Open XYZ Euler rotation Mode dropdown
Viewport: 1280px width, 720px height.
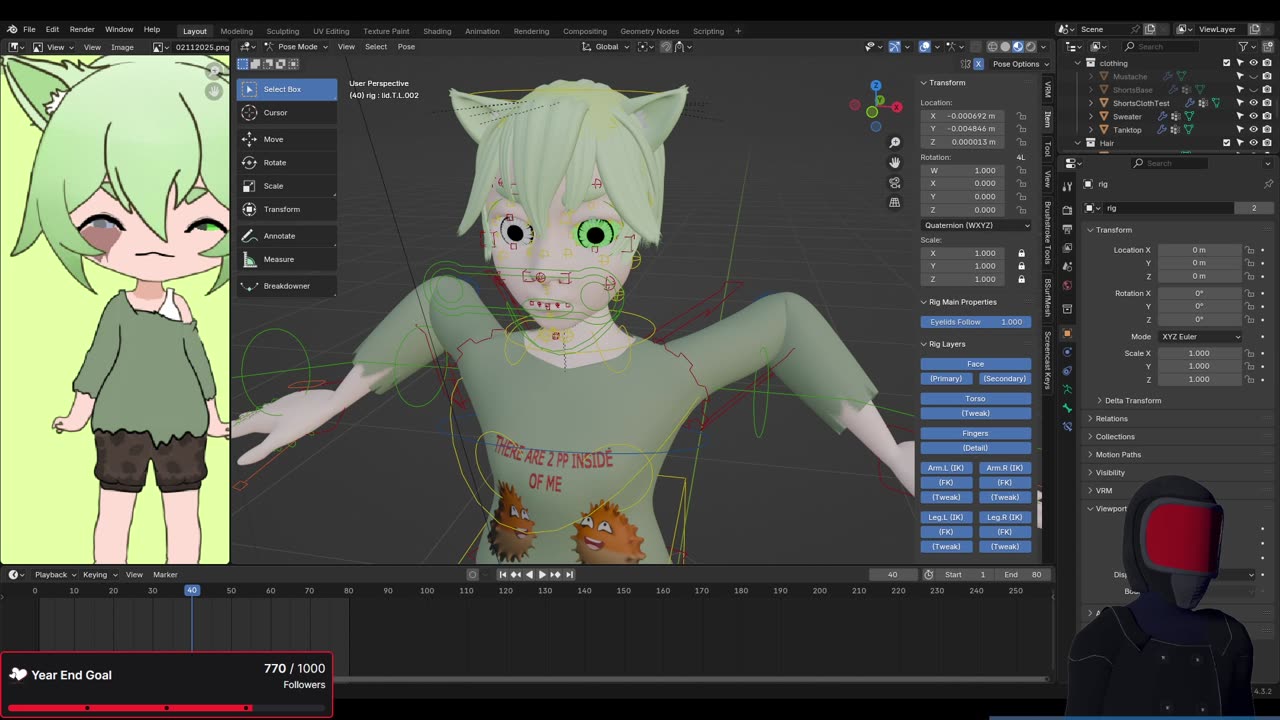click(x=1200, y=337)
